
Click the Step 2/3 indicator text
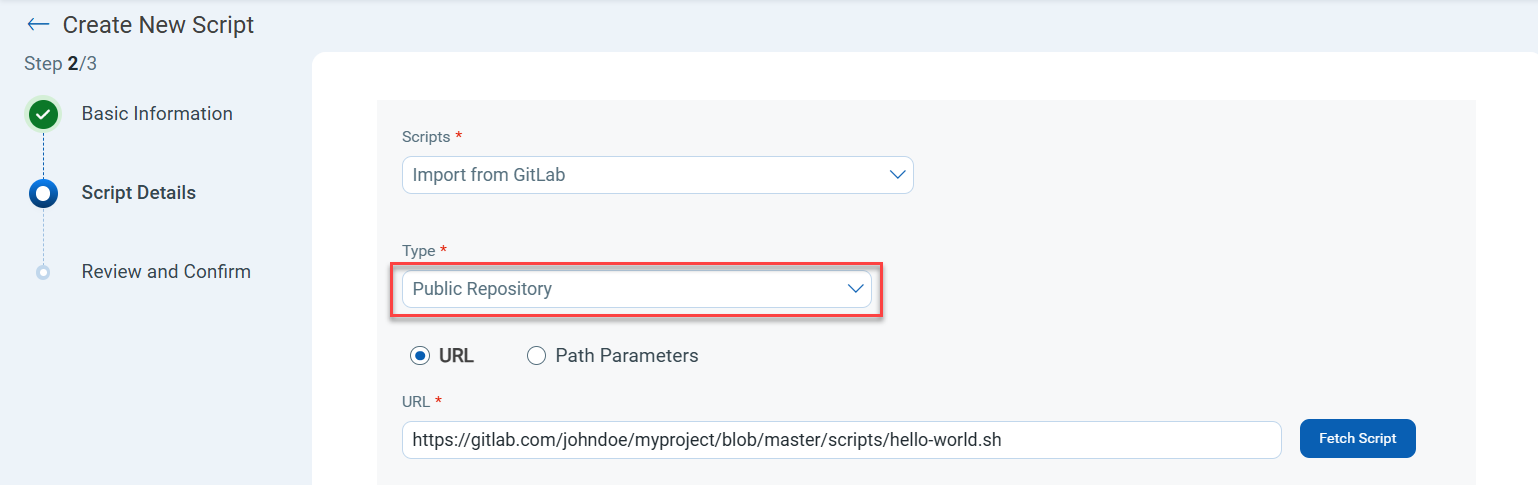[60, 64]
